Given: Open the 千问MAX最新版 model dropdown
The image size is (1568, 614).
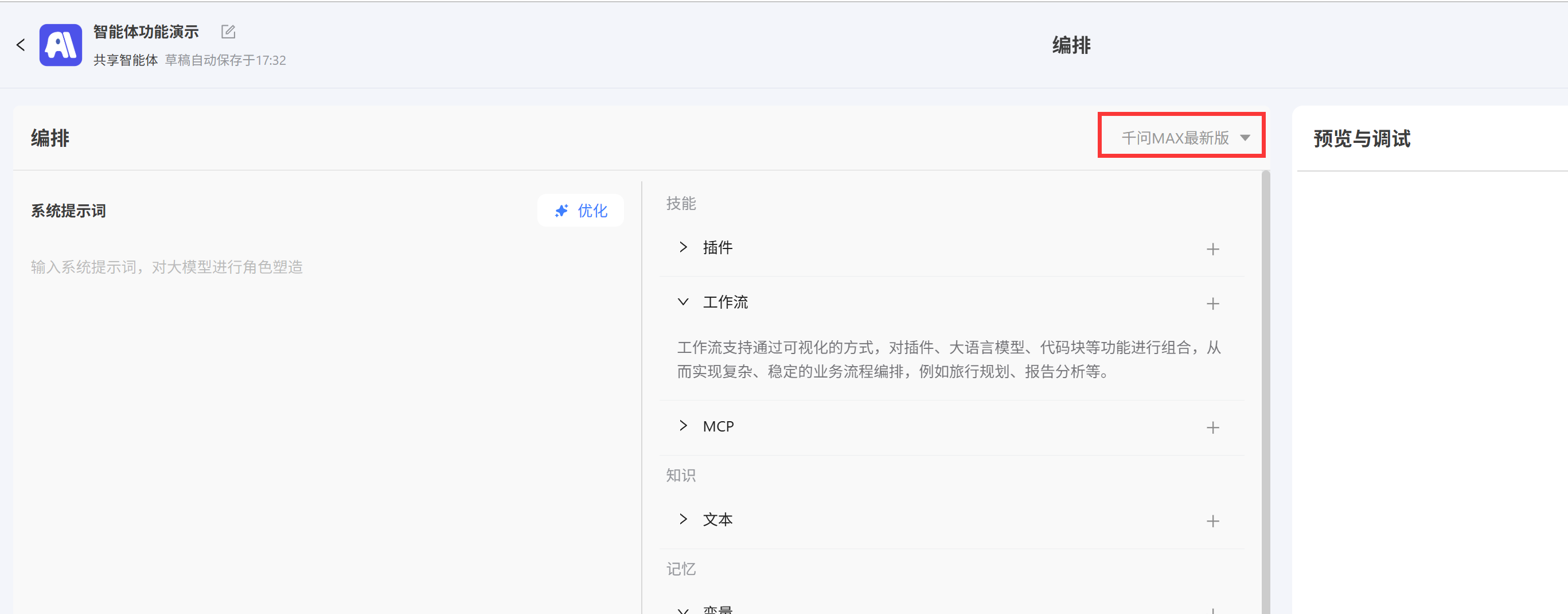Looking at the screenshot, I should click(1181, 136).
